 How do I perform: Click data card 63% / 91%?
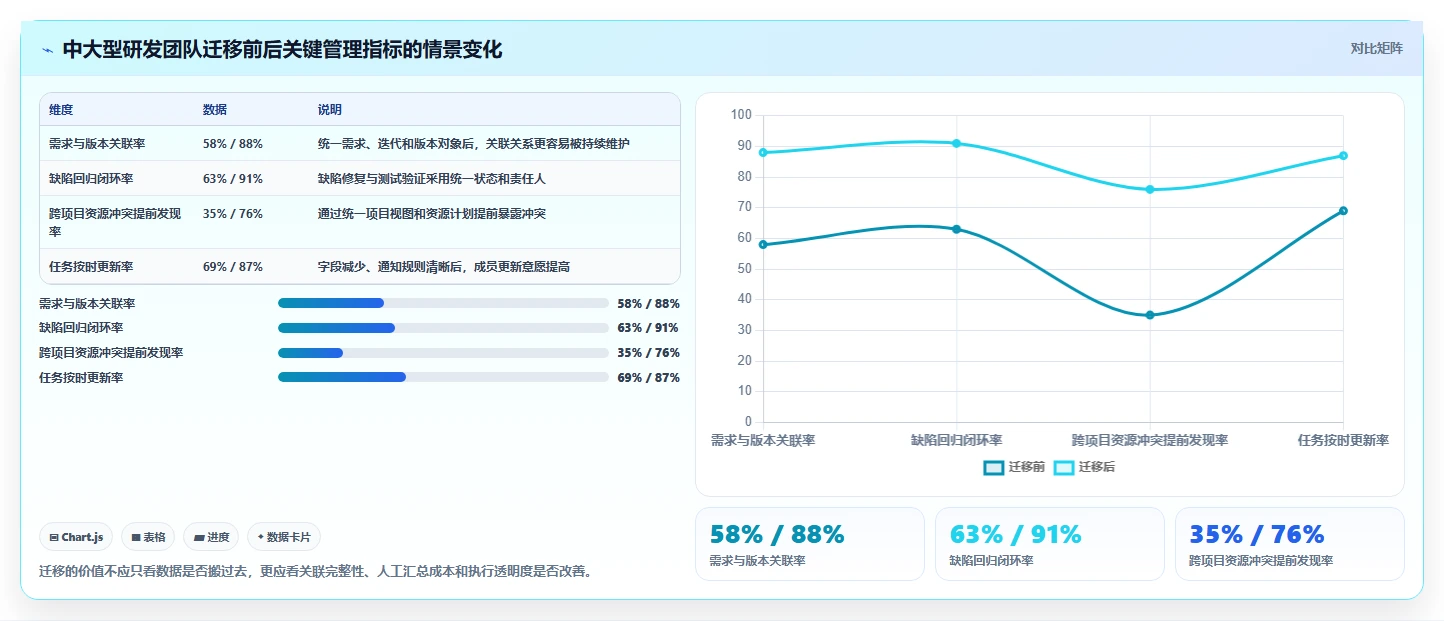click(x=1050, y=544)
